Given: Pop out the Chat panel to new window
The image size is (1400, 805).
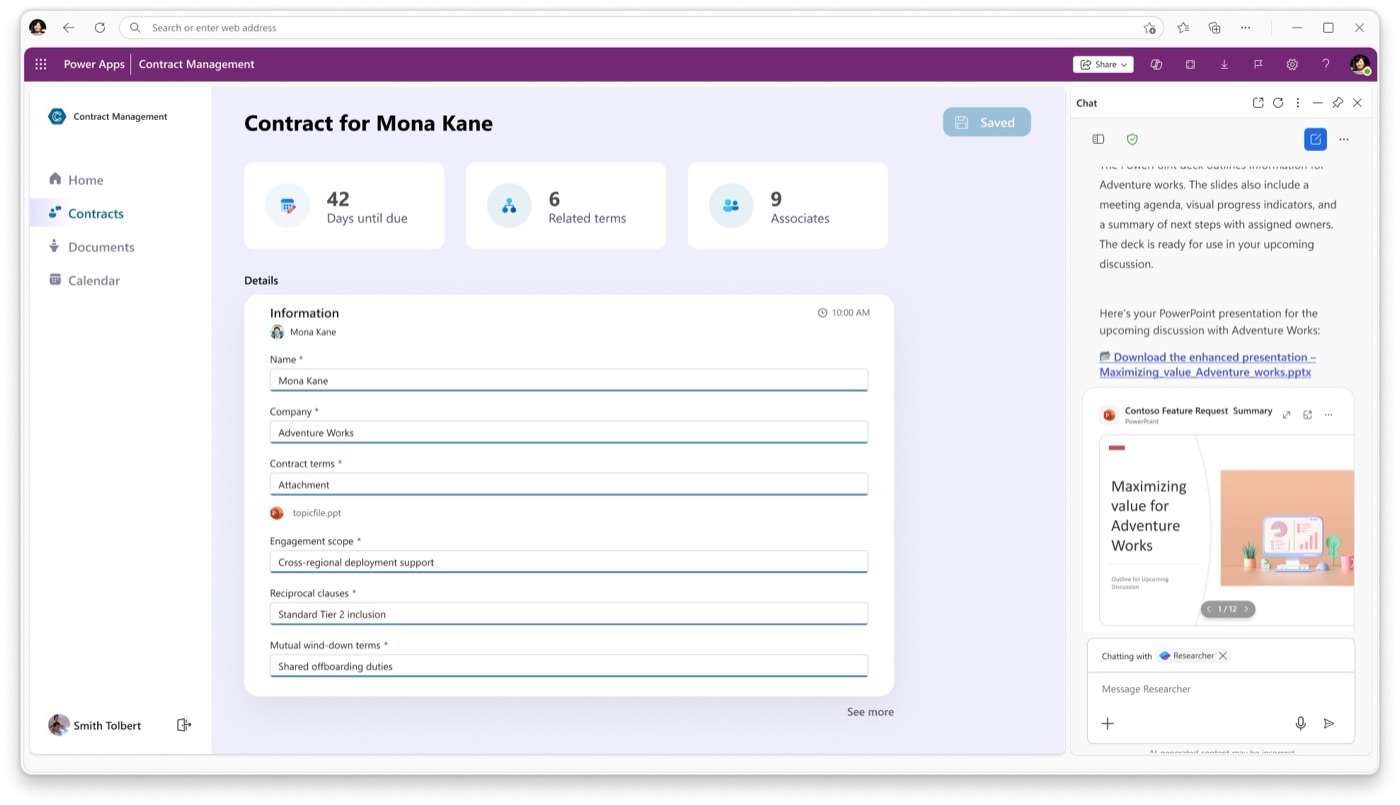Looking at the screenshot, I should point(1258,103).
